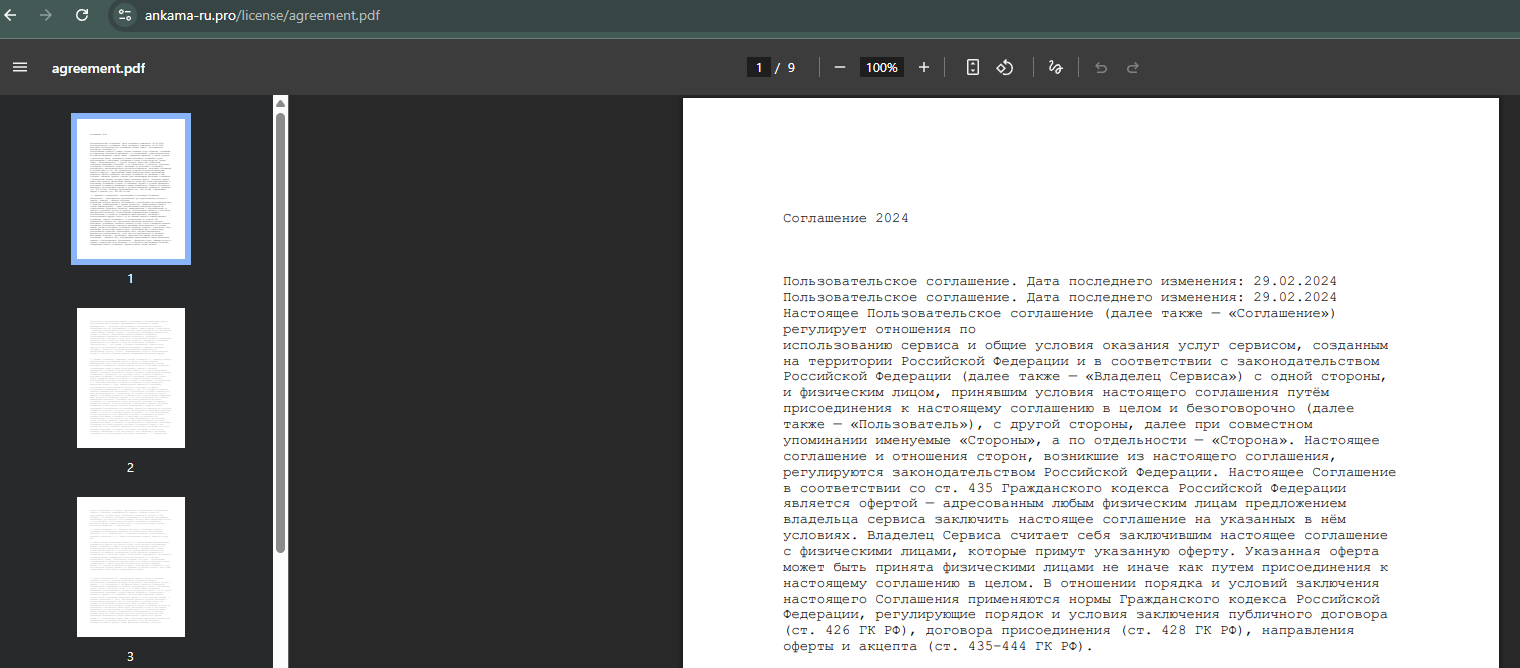Open page 2 thumbnail

[x=131, y=378]
